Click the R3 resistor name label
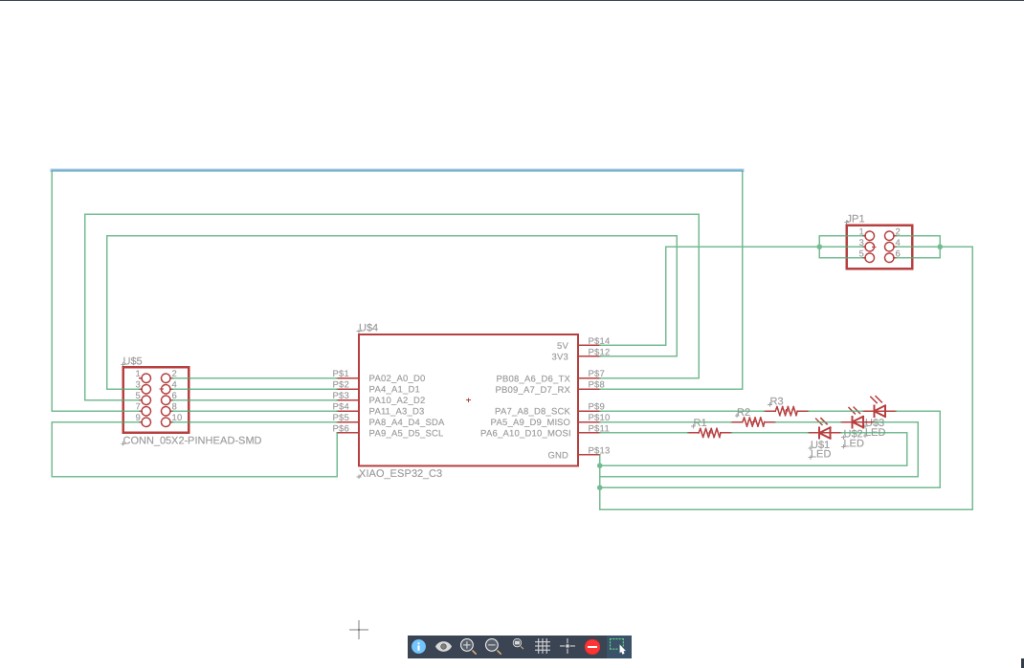Screen dimensions: 1024x668 [776, 402]
